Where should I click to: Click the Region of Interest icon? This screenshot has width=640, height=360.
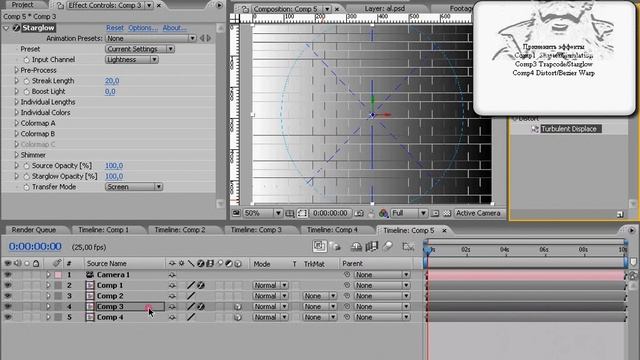point(435,213)
